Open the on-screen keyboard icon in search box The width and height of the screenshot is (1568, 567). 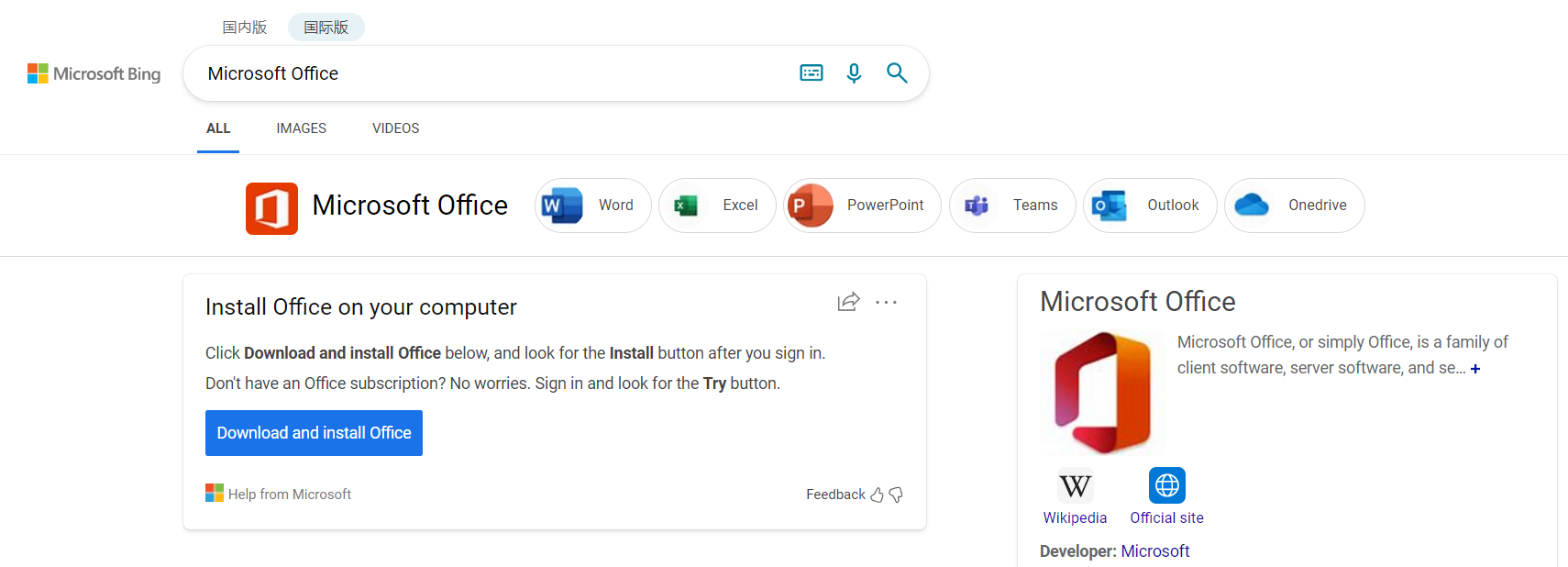(812, 73)
